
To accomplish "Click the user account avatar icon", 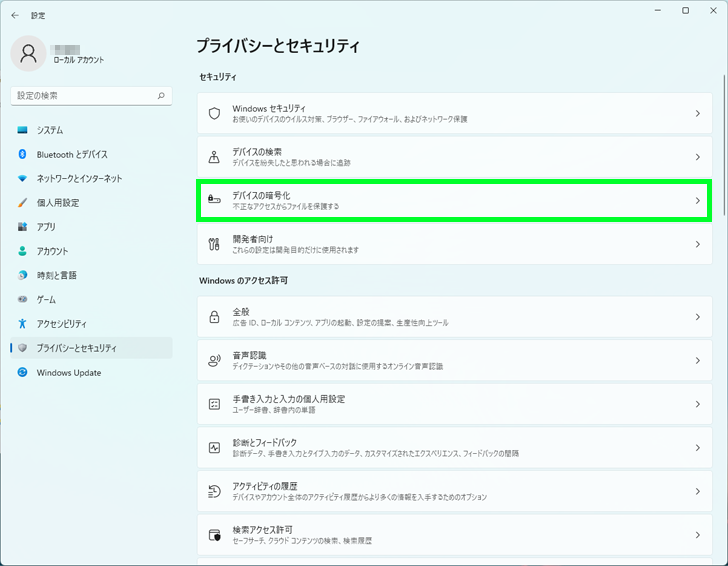I will [28, 53].
